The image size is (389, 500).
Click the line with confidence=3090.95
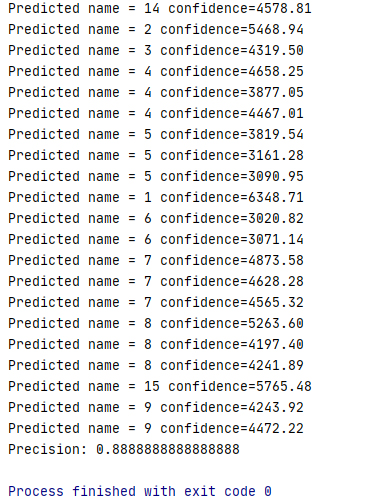pos(156,176)
